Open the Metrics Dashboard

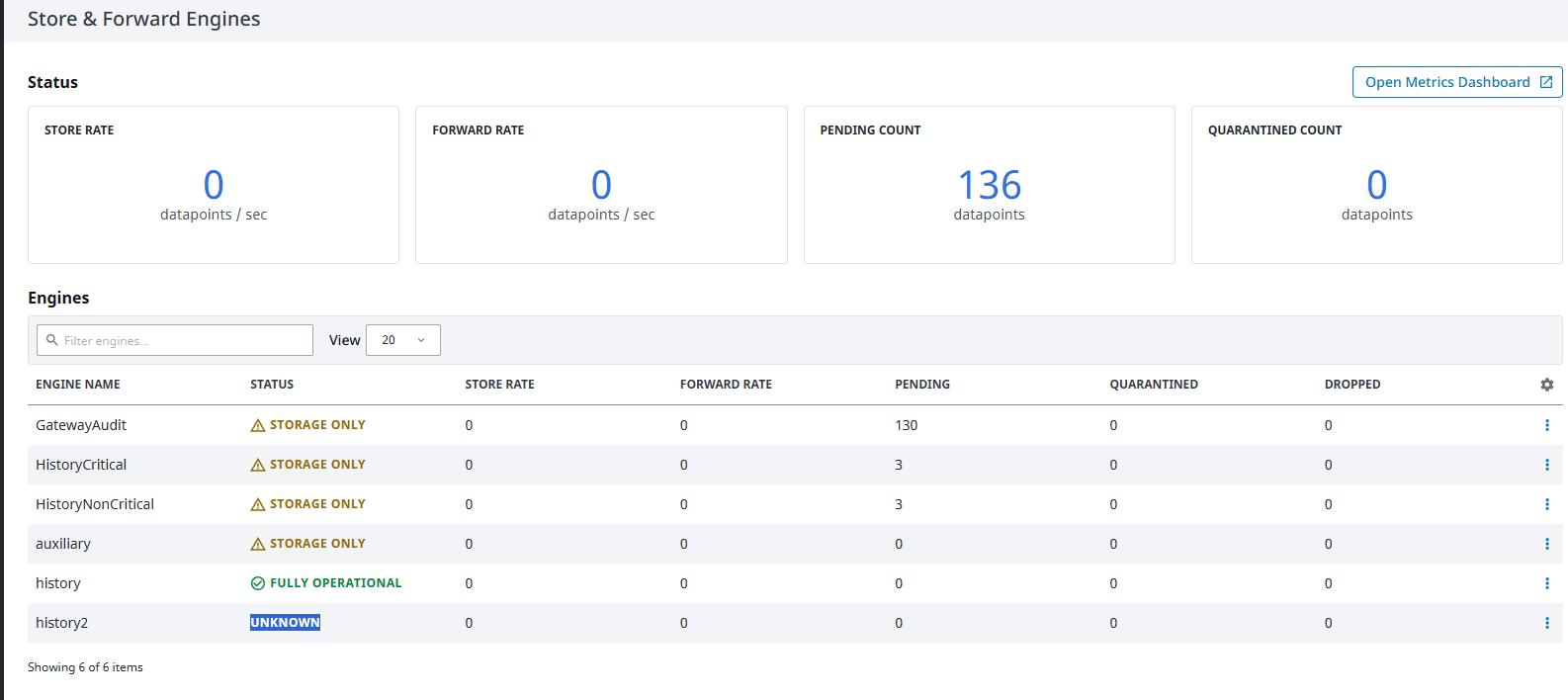[1457, 82]
